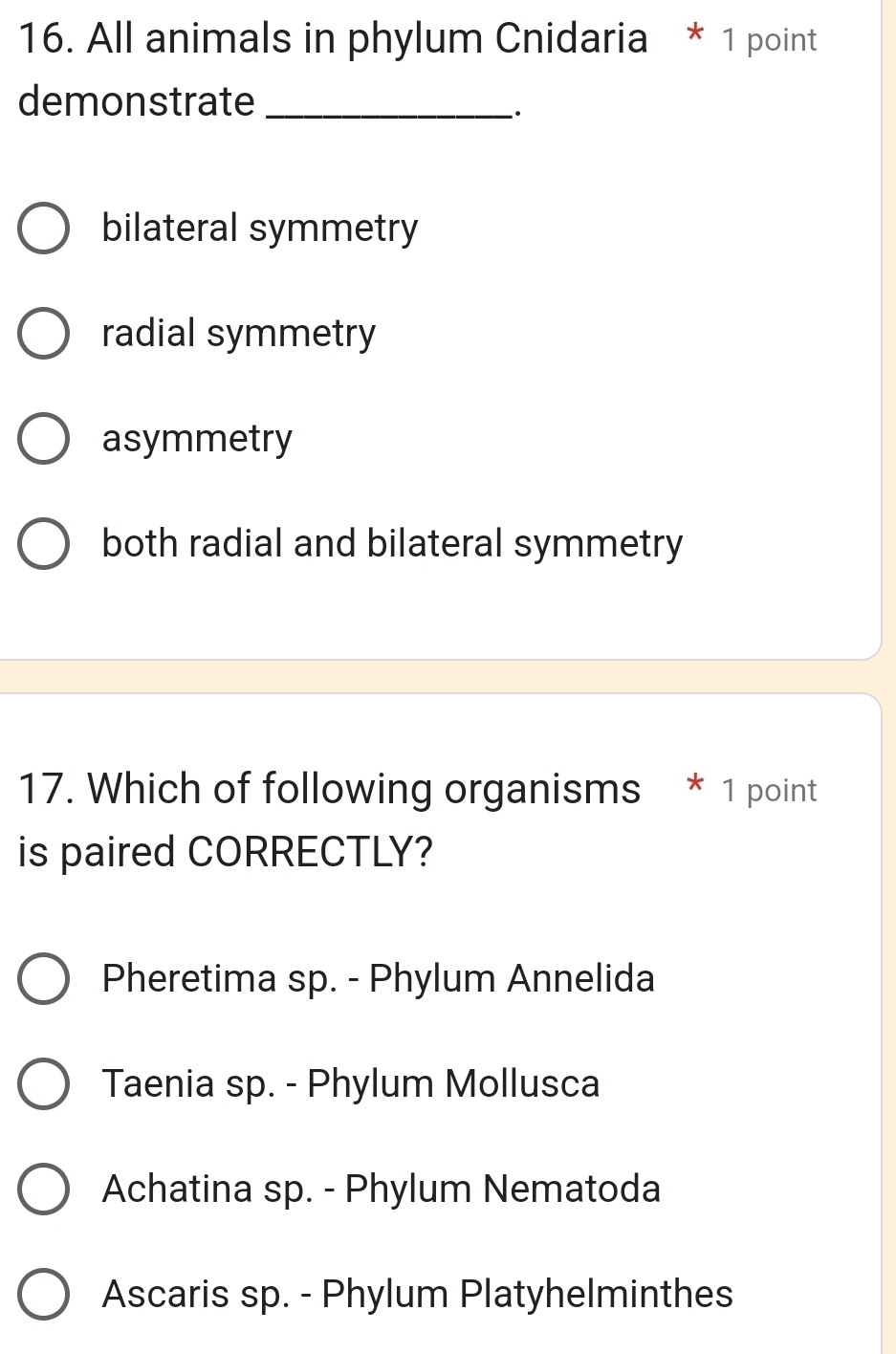This screenshot has width=896, height=1354.
Task: Click the "Taenia sp. - Phylum Mollusca" text
Action: tap(351, 1084)
